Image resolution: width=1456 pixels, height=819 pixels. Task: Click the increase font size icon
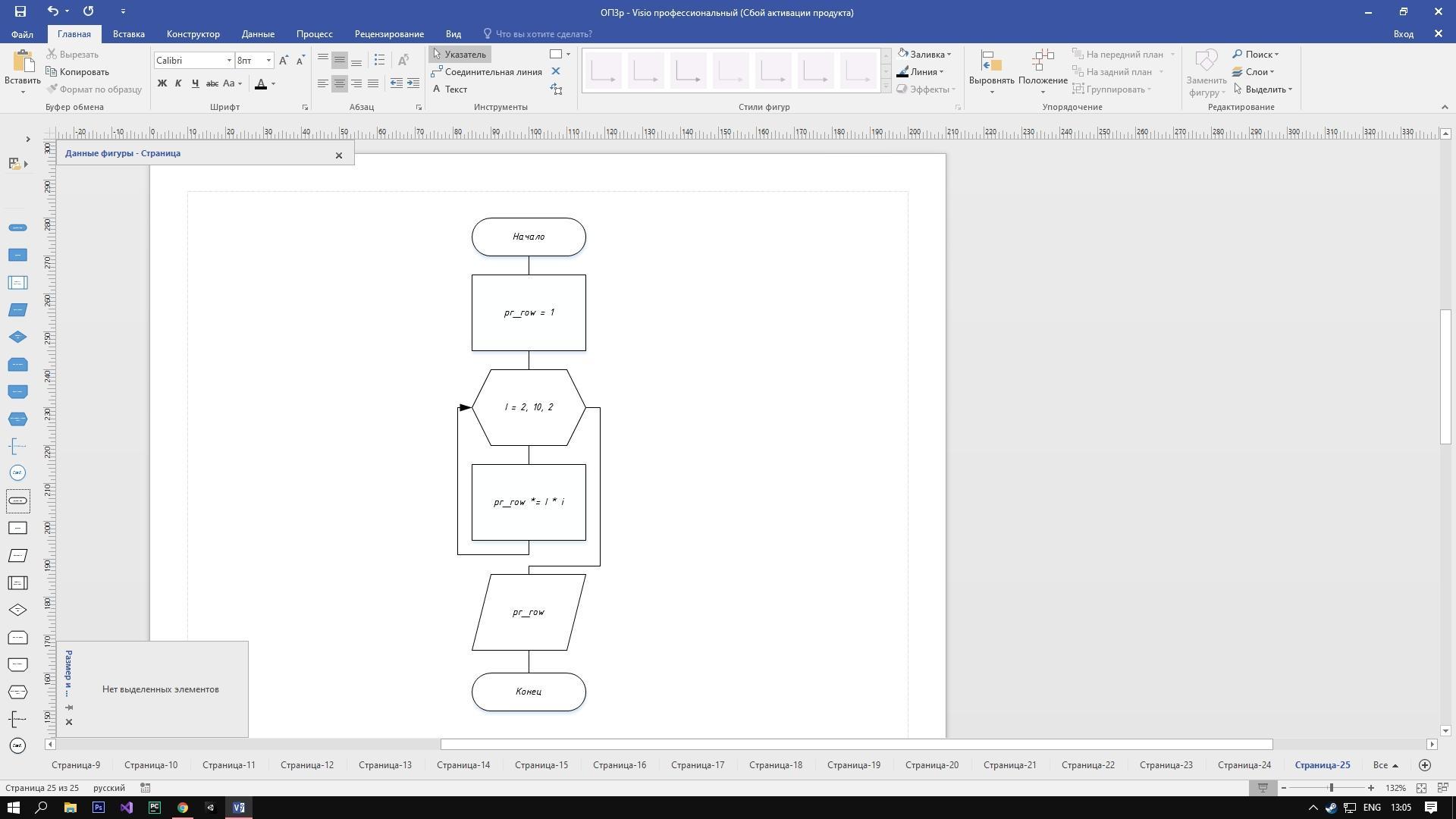coord(284,60)
